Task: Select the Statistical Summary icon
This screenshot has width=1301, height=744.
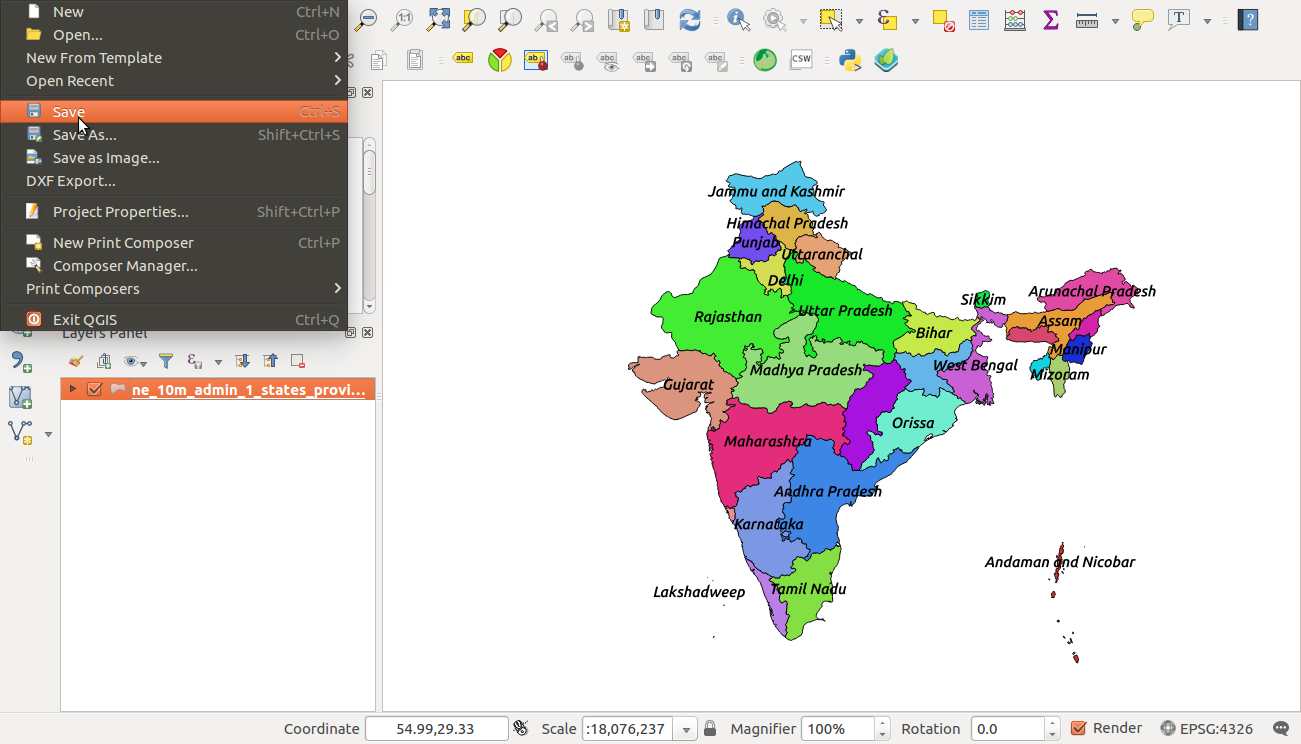Action: tap(1014, 18)
